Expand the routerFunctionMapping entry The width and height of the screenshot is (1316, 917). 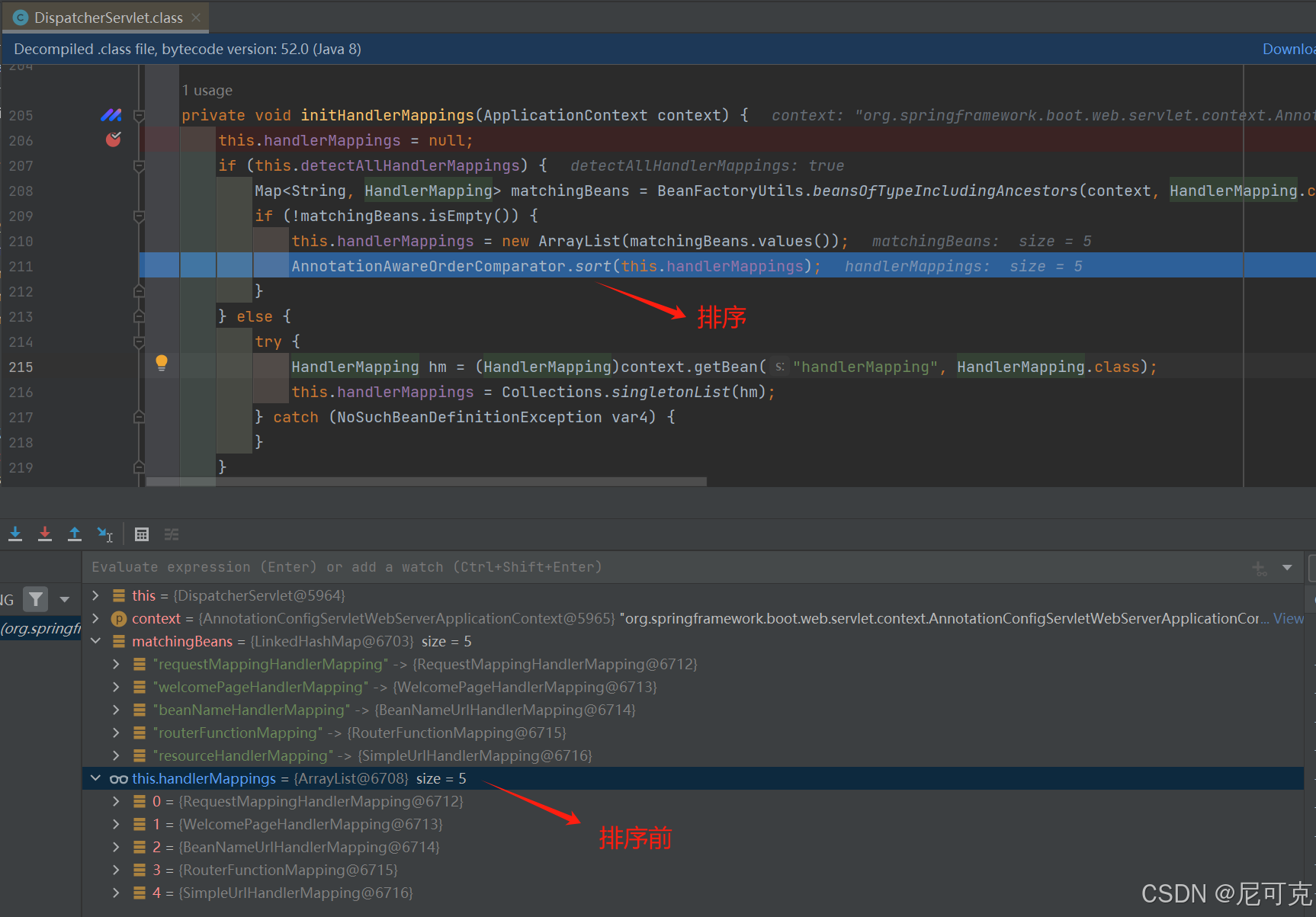pyautogui.click(x=116, y=733)
